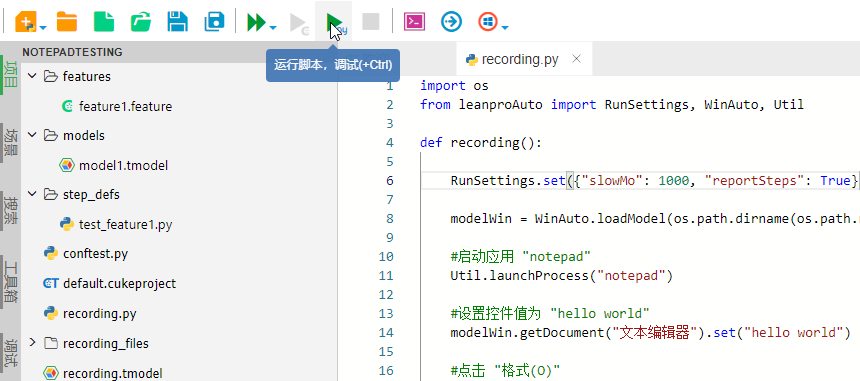Screen dimensions: 860x381
Task: Click the new project icon with plus sign
Action: [x=25, y=22]
